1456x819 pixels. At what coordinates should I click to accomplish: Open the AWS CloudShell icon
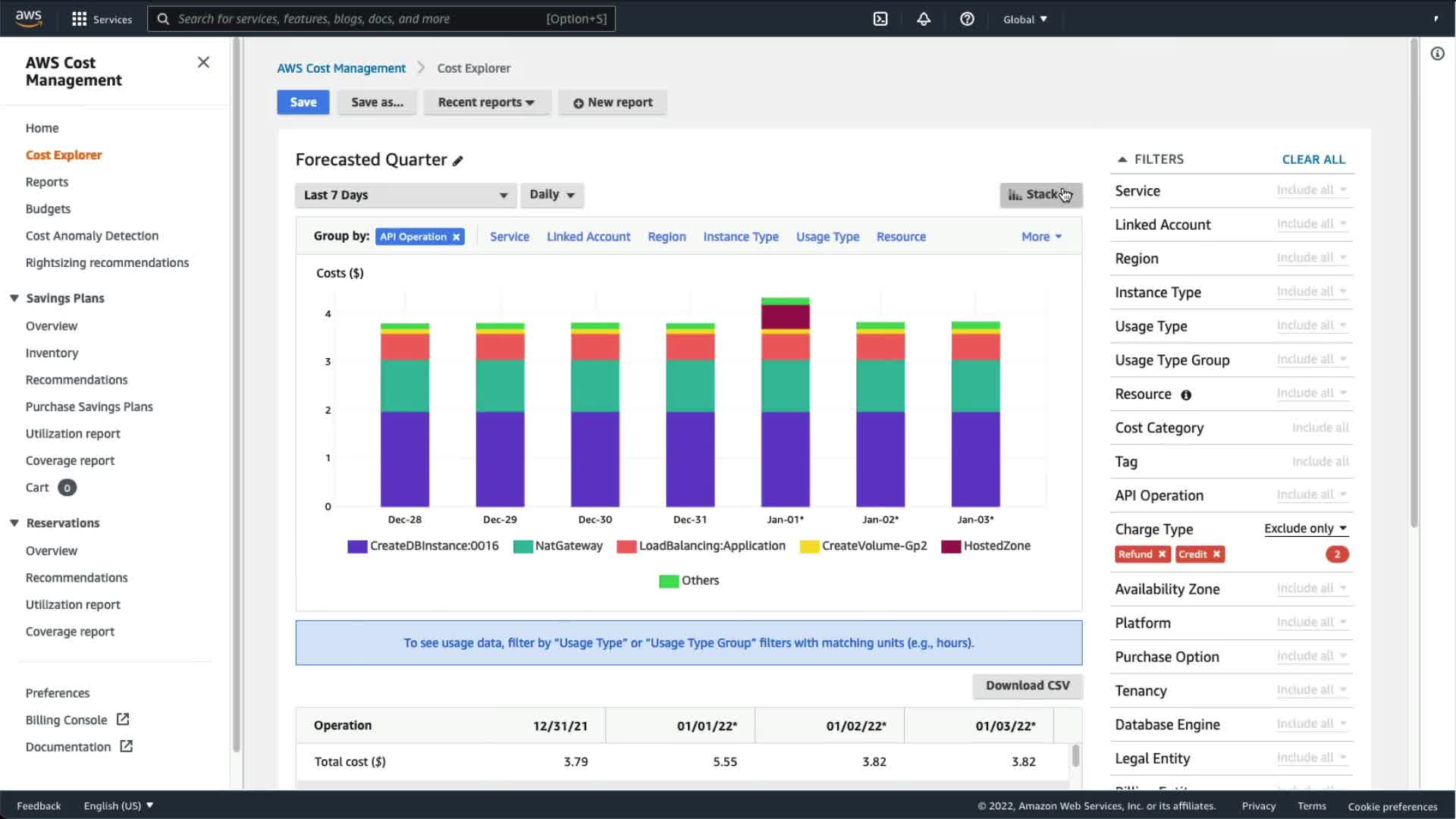coord(880,19)
